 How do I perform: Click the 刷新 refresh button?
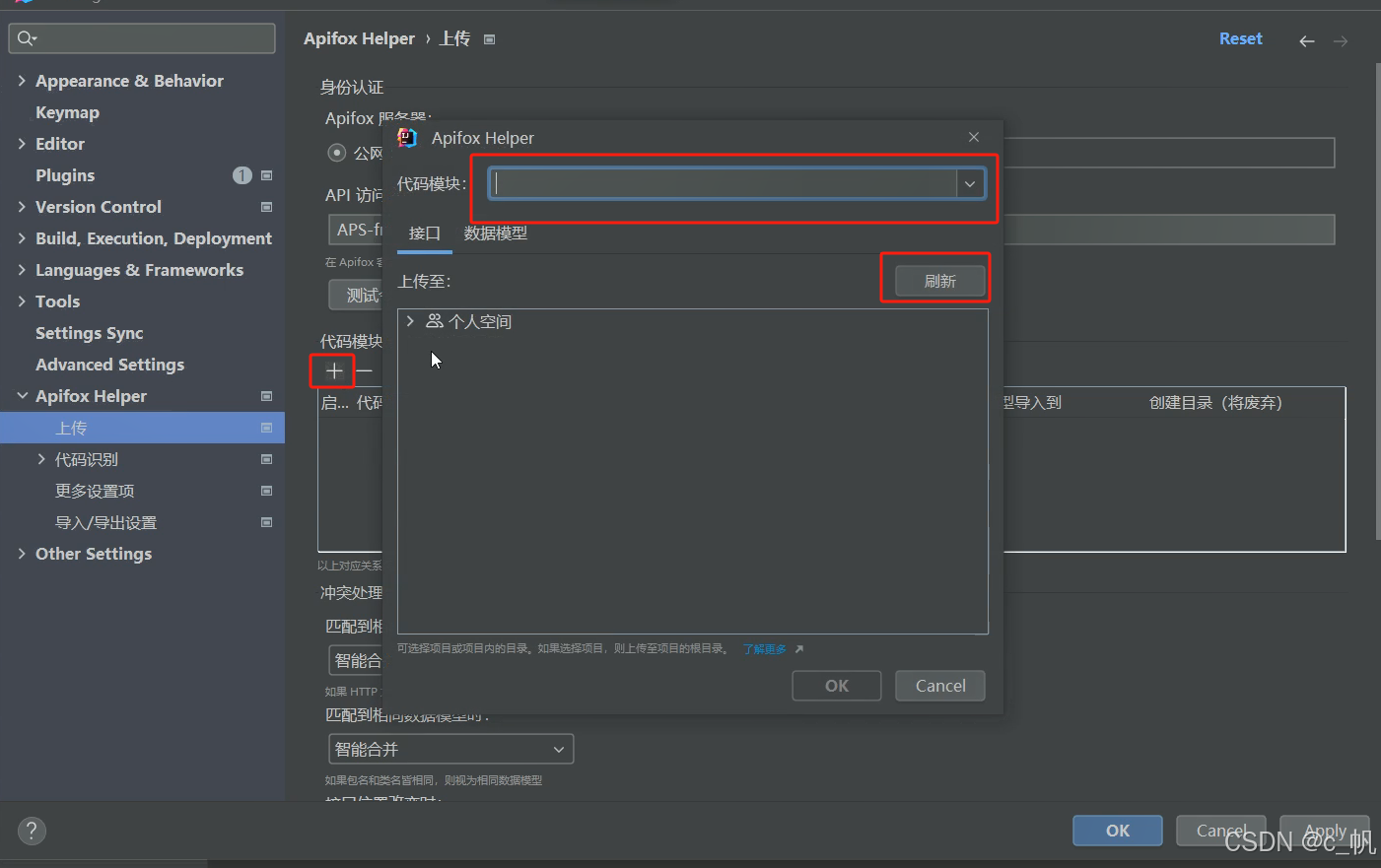coord(940,281)
